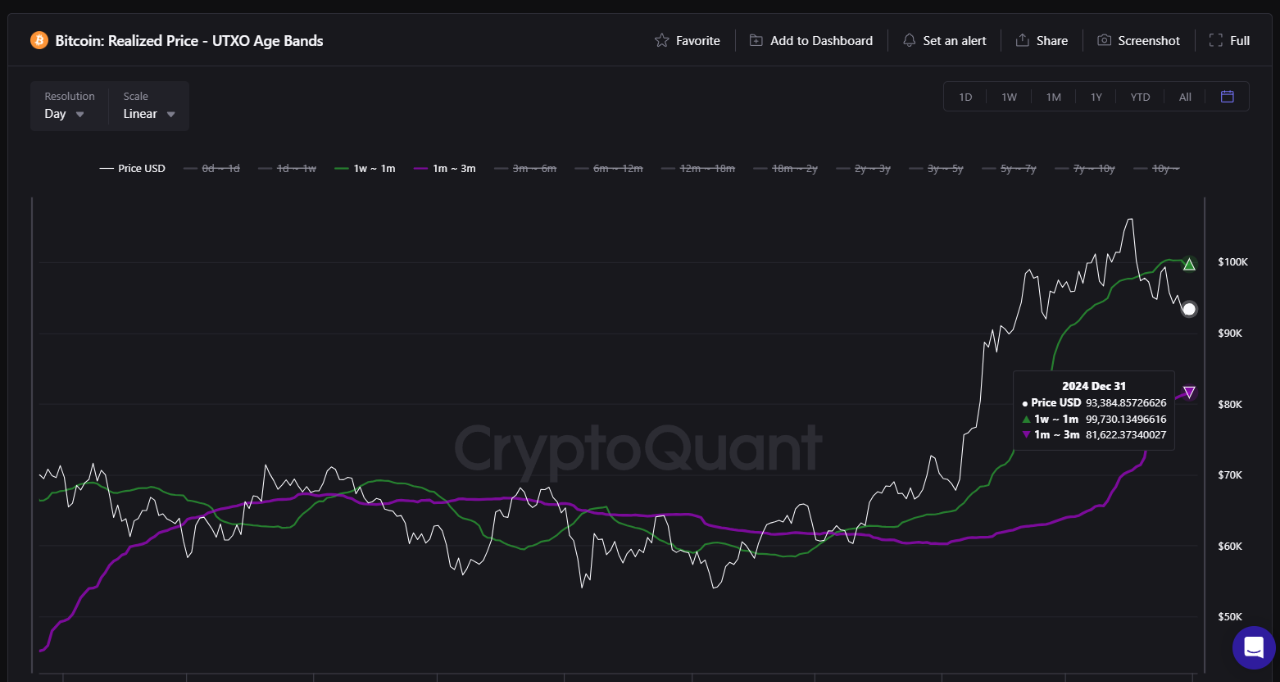Switch to the 1Y timeframe

1096,96
